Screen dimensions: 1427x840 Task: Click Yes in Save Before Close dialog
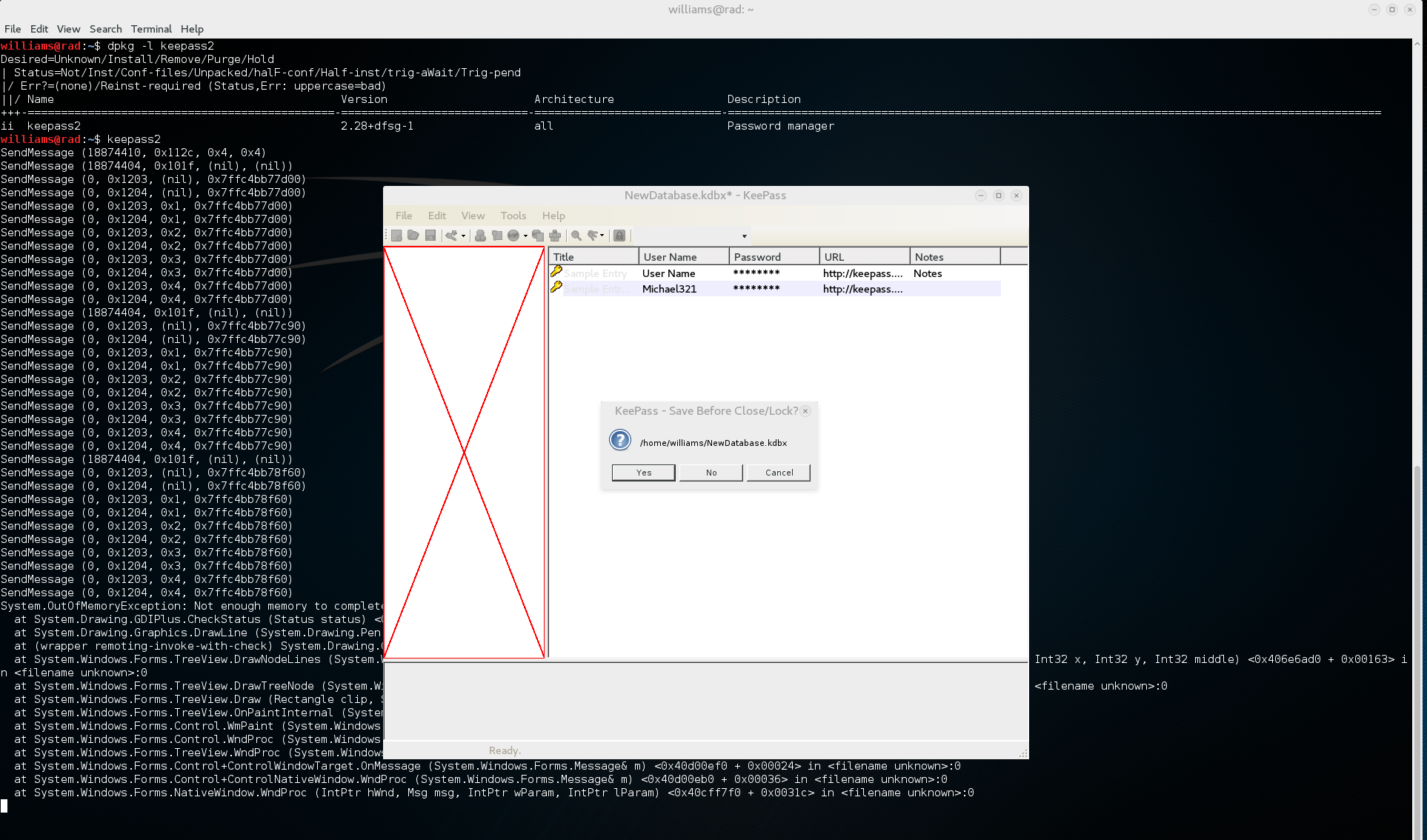point(644,473)
